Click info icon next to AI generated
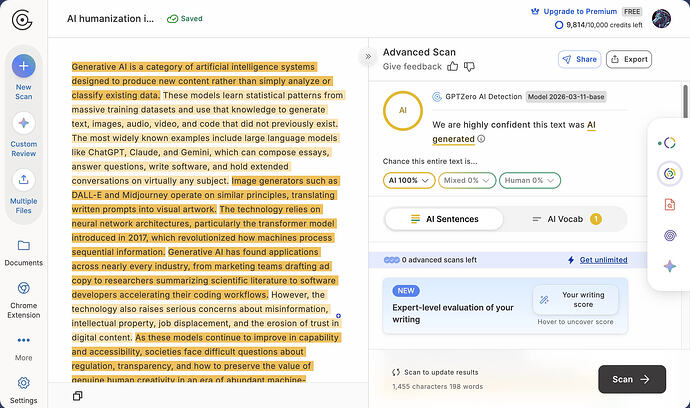 [481, 139]
